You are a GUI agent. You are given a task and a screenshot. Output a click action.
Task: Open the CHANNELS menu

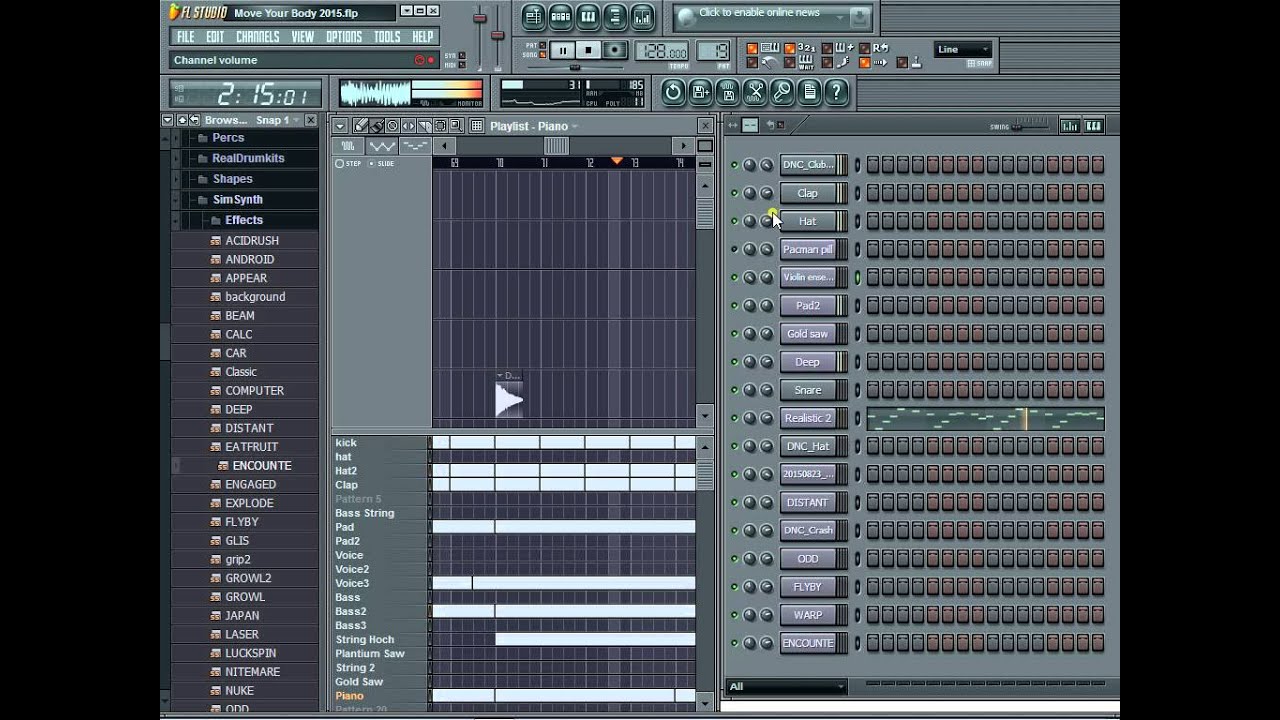(258, 37)
